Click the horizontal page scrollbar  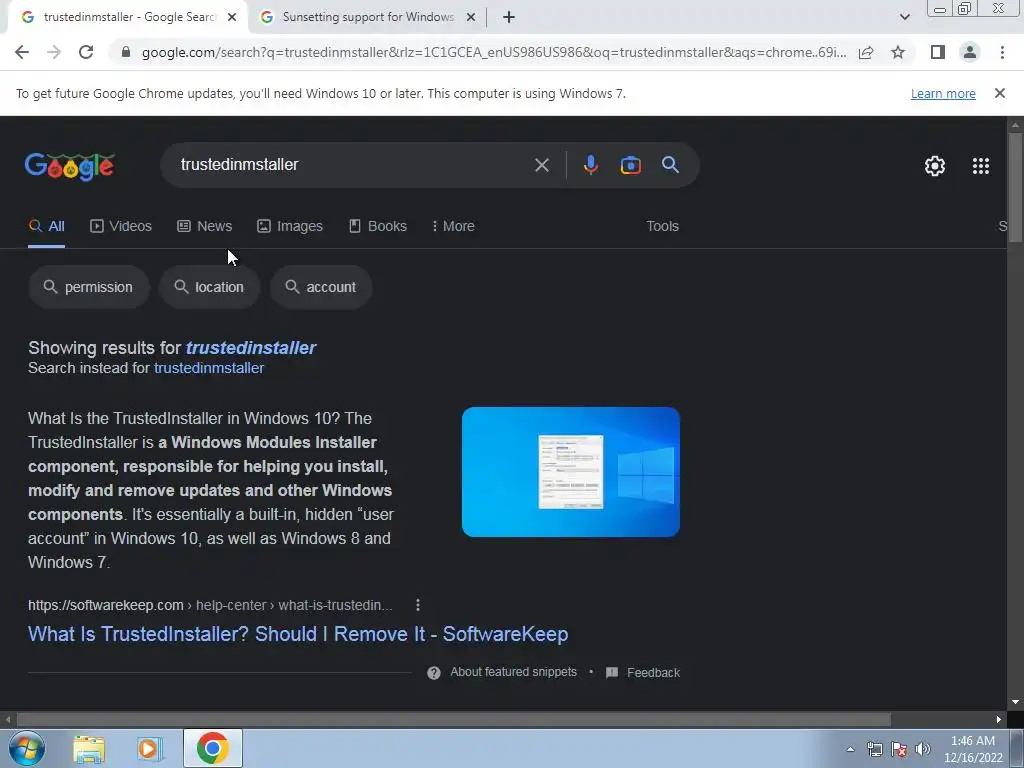[x=454, y=720]
